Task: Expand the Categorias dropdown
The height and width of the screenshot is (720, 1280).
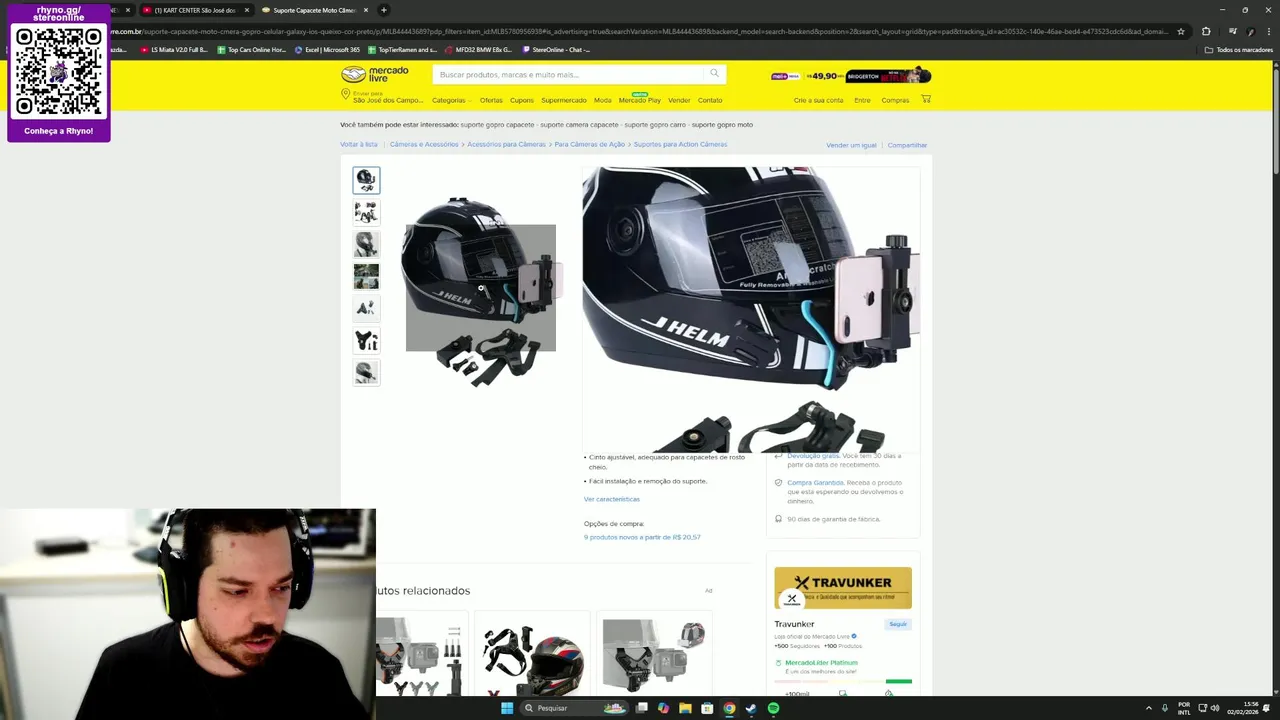Action: (451, 100)
